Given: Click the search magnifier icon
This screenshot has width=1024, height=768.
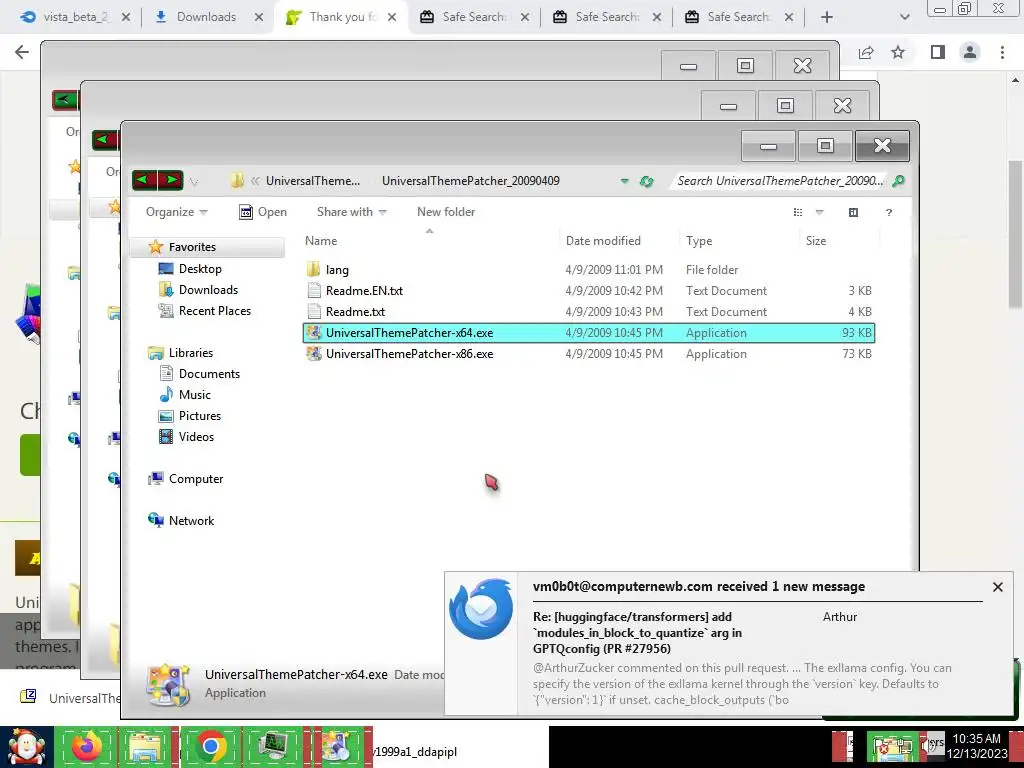Looking at the screenshot, I should pos(899,181).
